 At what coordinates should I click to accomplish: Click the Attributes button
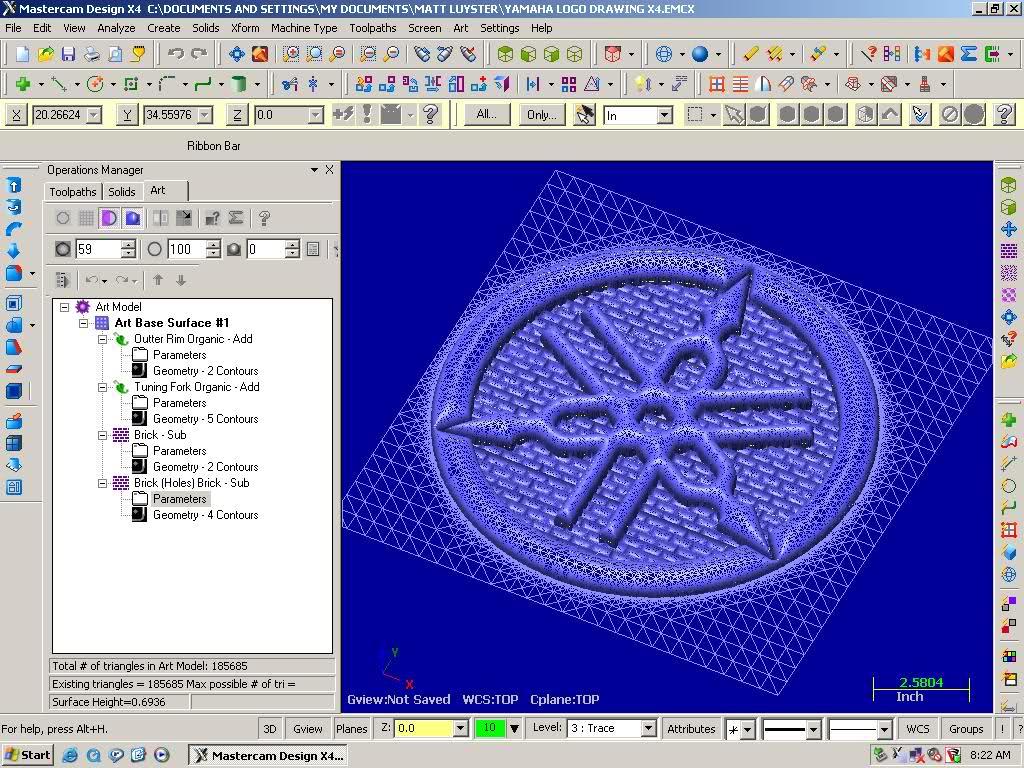pos(691,729)
